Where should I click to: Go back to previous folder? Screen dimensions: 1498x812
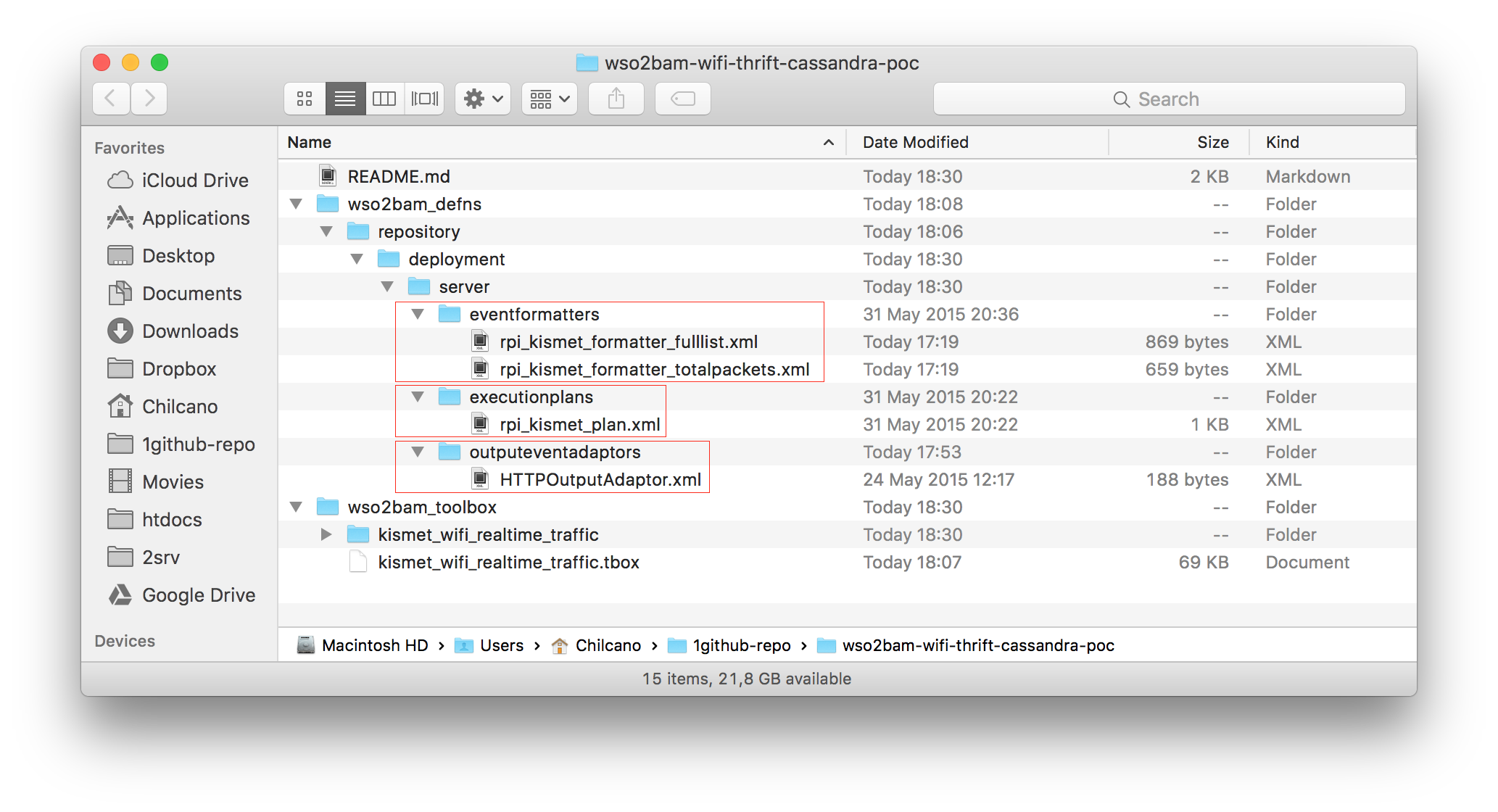click(x=111, y=99)
